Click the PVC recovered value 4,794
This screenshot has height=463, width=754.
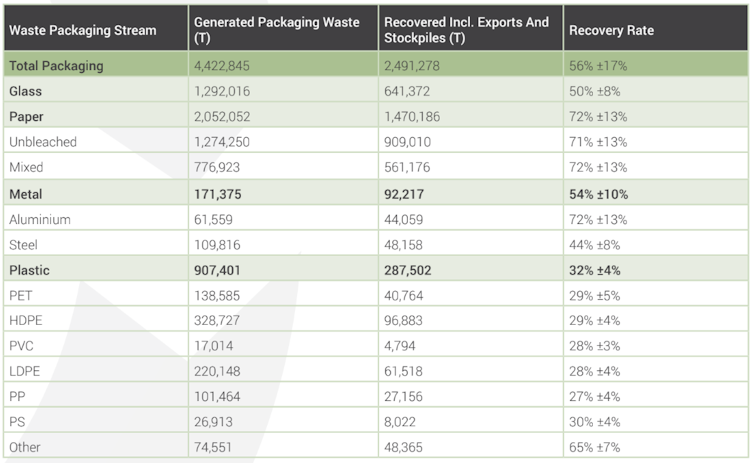click(401, 346)
